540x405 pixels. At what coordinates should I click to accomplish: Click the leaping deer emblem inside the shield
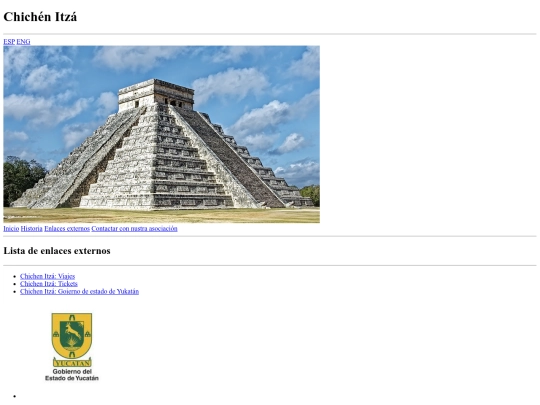pyautogui.click(x=73, y=330)
